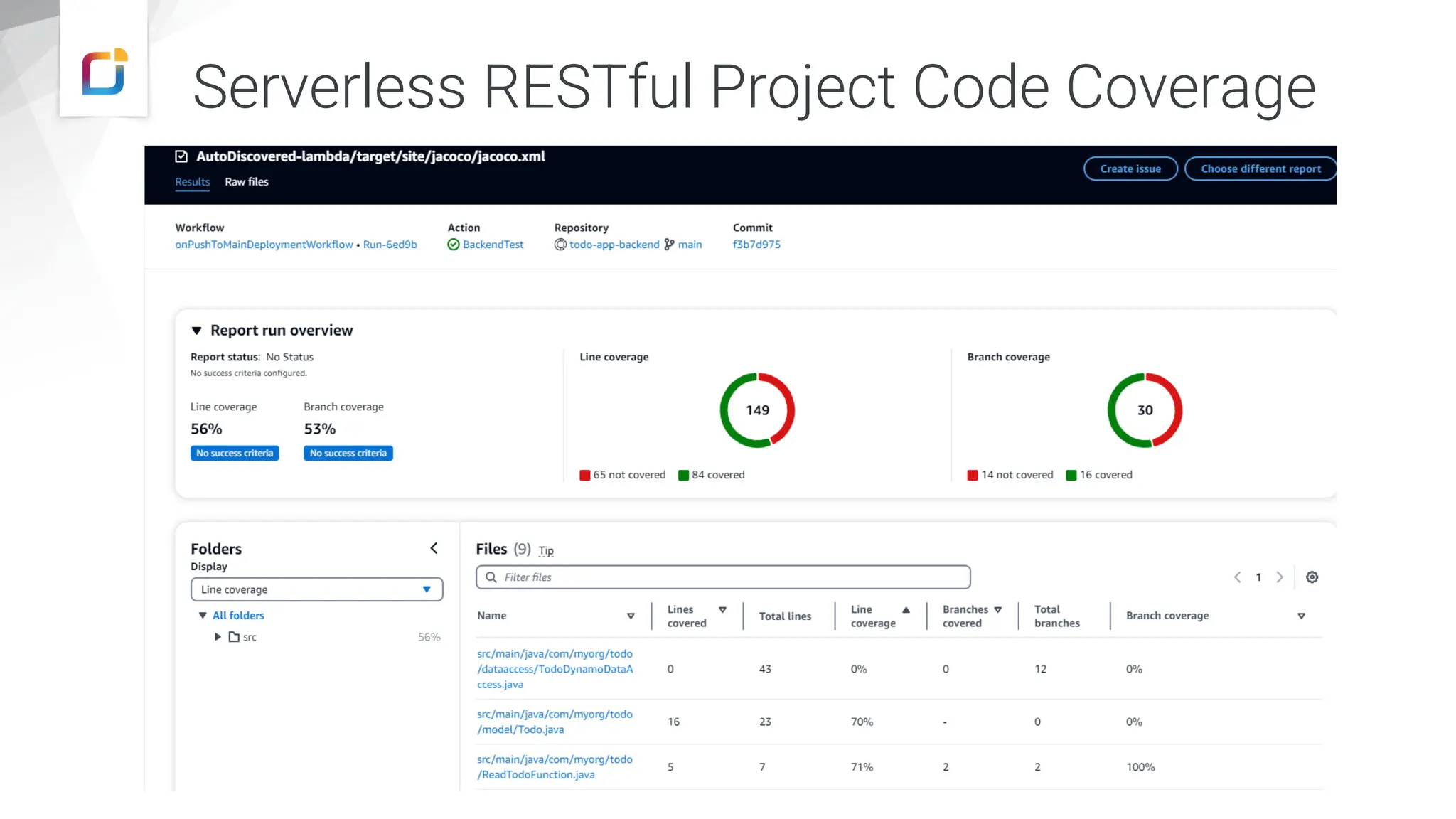Viewport: 1456px width, 819px height.
Task: Click the src folder icon
Action: point(234,637)
